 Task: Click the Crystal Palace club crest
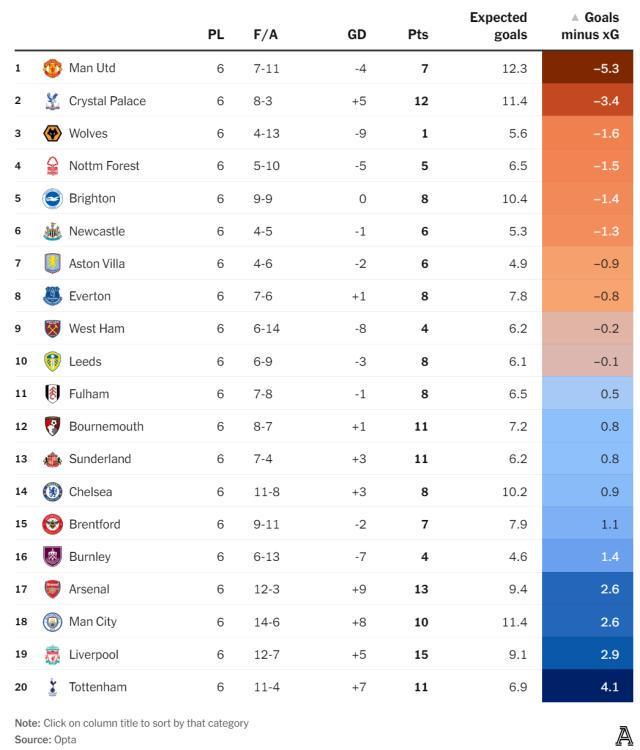click(53, 101)
